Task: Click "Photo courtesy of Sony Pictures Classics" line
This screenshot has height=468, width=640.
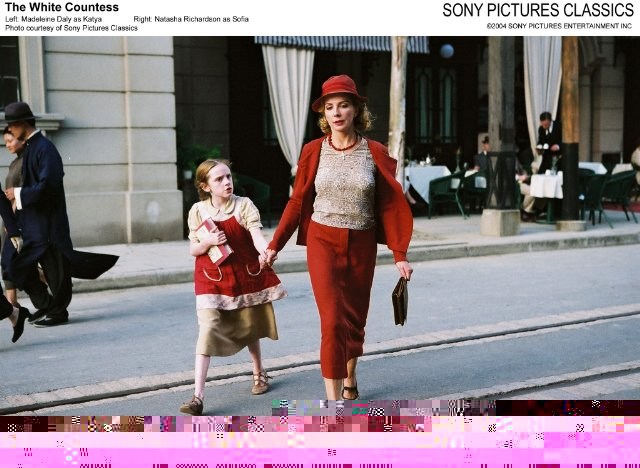Action: [x=71, y=28]
